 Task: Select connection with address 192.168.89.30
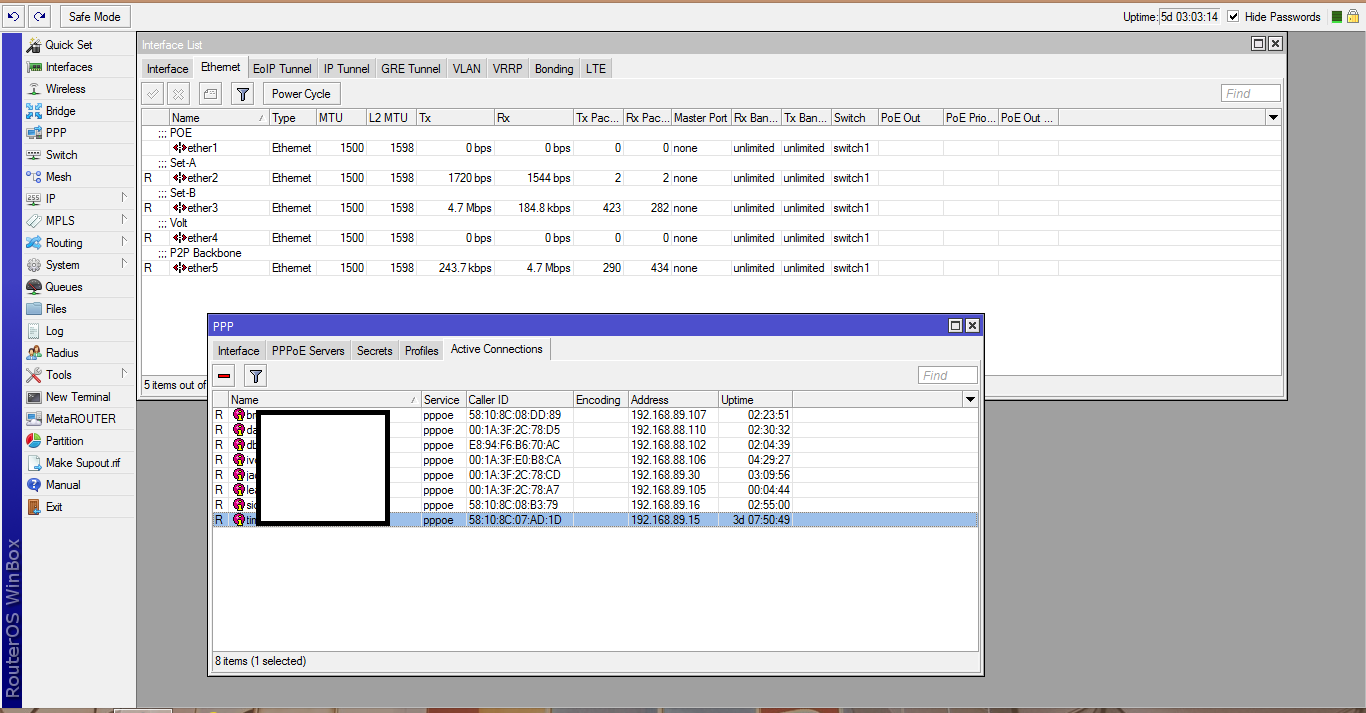(595, 475)
